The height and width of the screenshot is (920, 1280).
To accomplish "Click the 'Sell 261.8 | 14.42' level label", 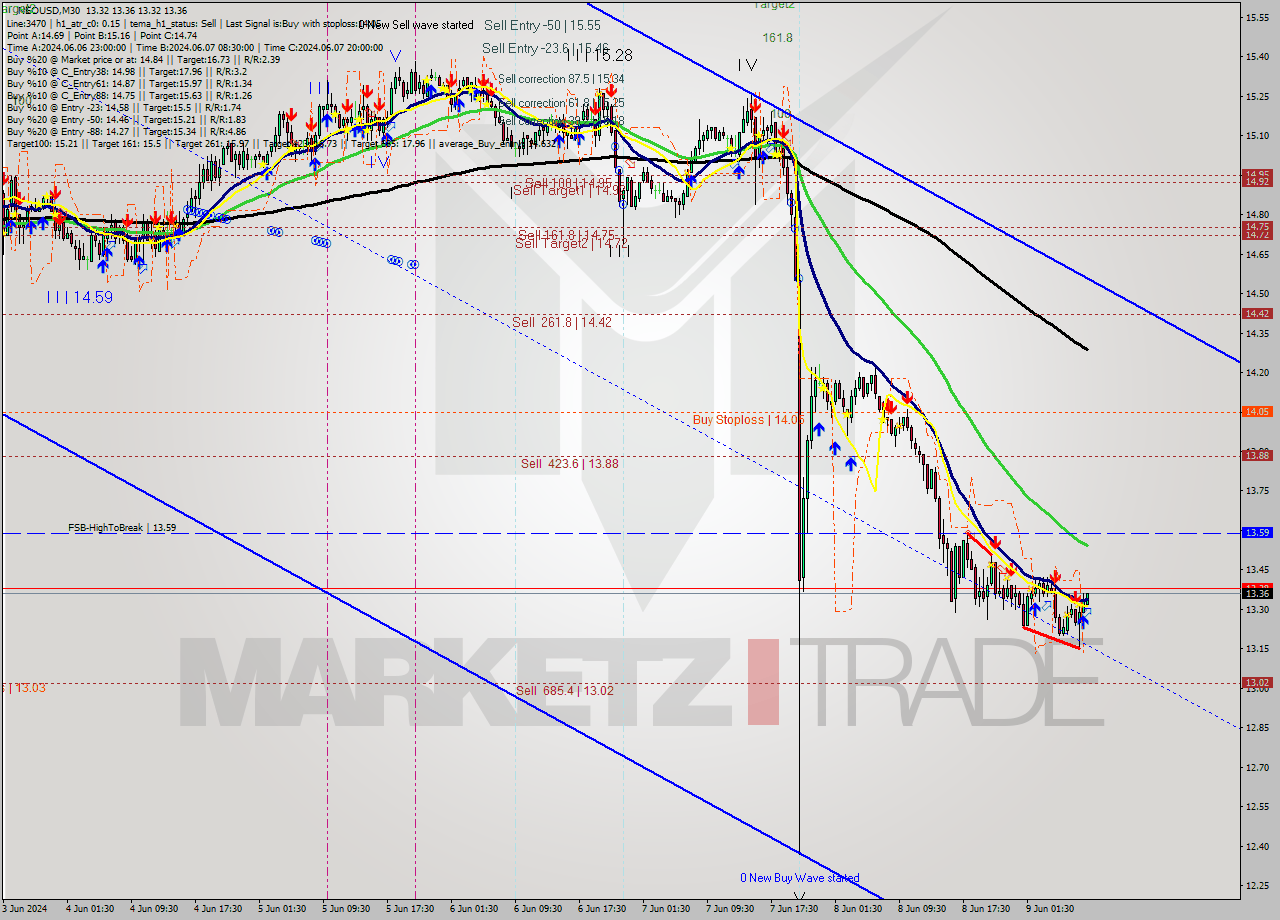I will pyautogui.click(x=561, y=322).
